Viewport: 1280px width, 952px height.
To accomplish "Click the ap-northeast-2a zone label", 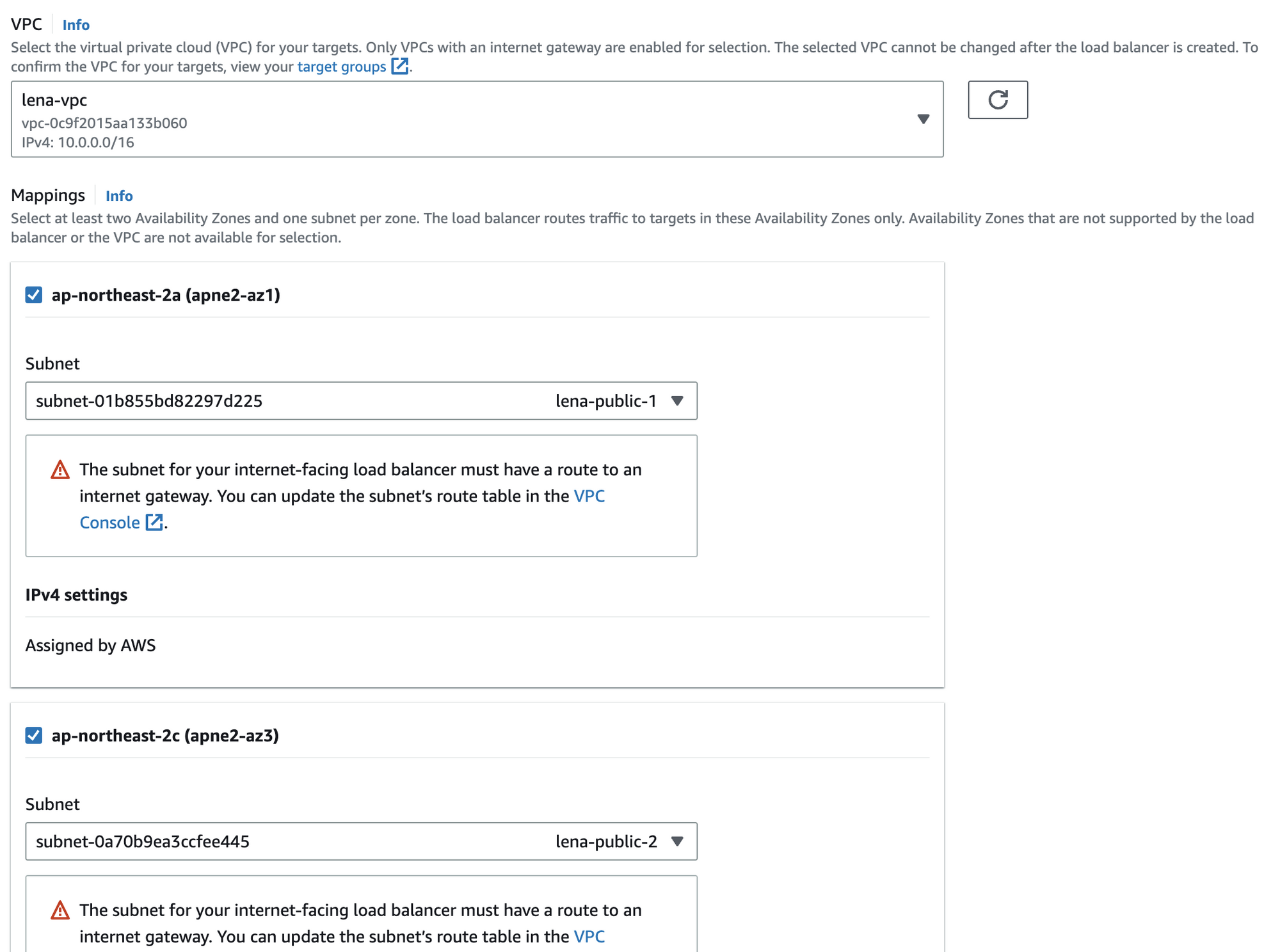I will (x=166, y=295).
